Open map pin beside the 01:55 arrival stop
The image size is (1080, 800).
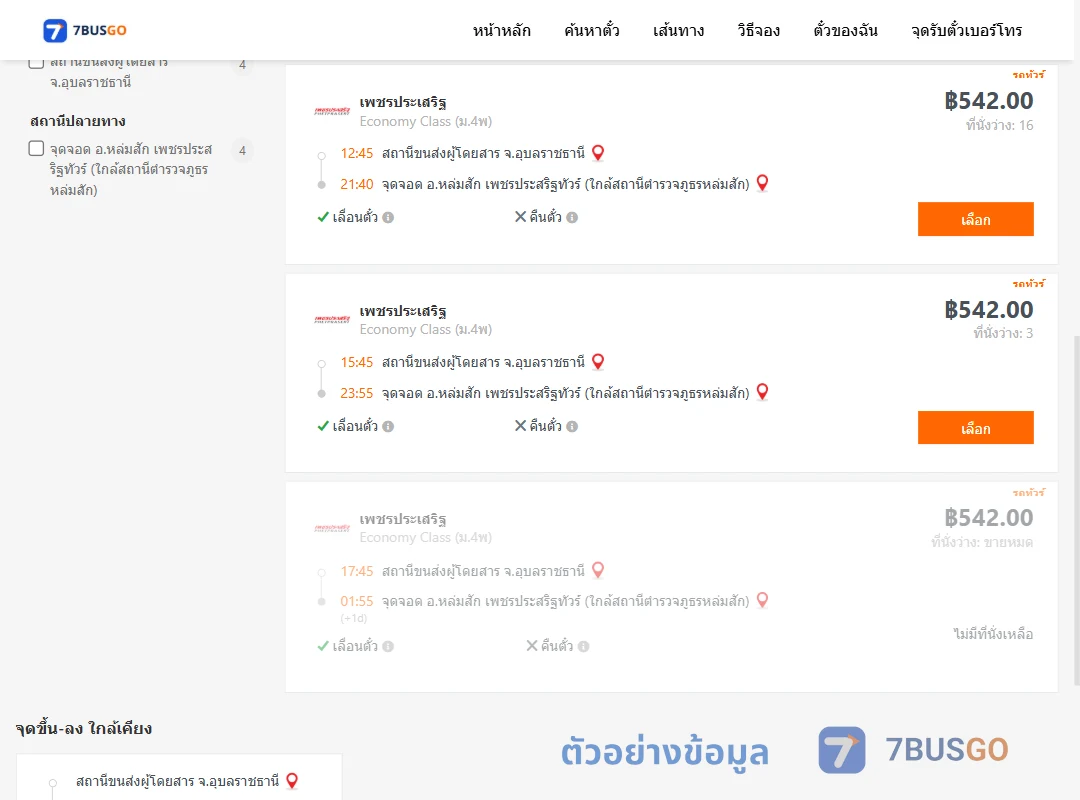pyautogui.click(x=762, y=600)
